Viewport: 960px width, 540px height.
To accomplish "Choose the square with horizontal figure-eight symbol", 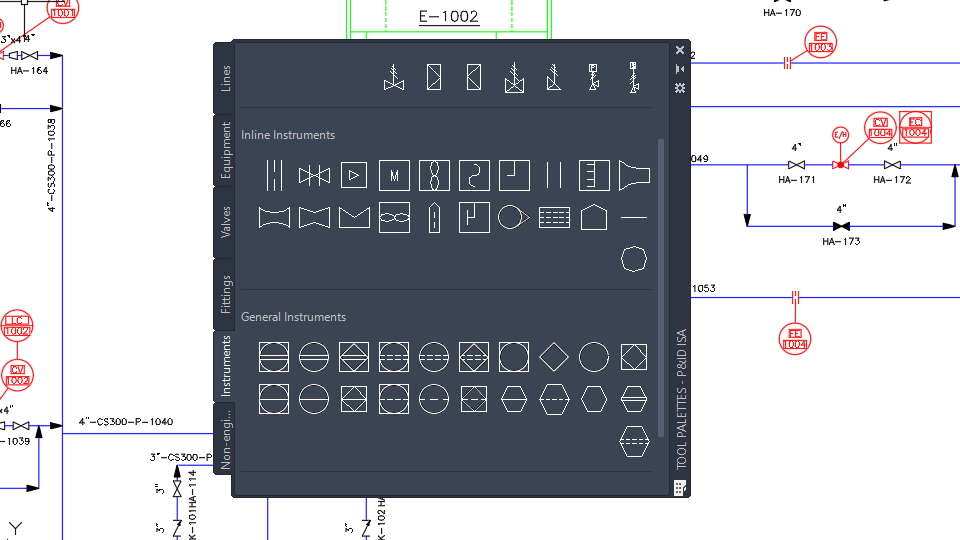I will [394, 217].
